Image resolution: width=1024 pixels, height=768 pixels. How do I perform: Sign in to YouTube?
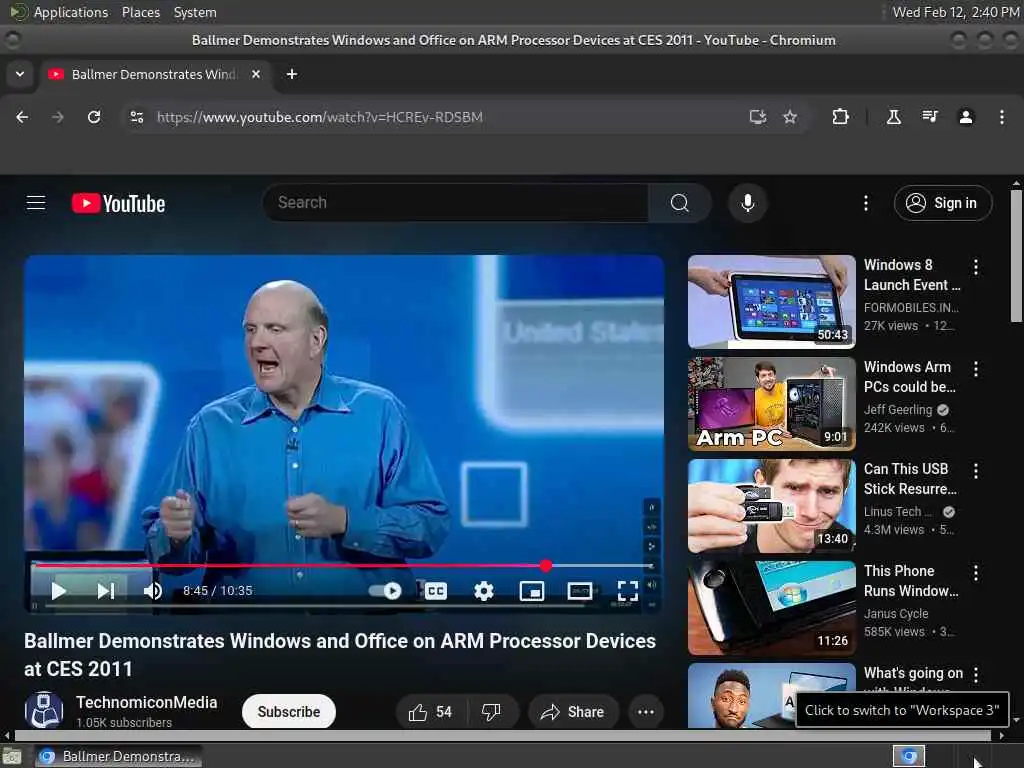943,203
